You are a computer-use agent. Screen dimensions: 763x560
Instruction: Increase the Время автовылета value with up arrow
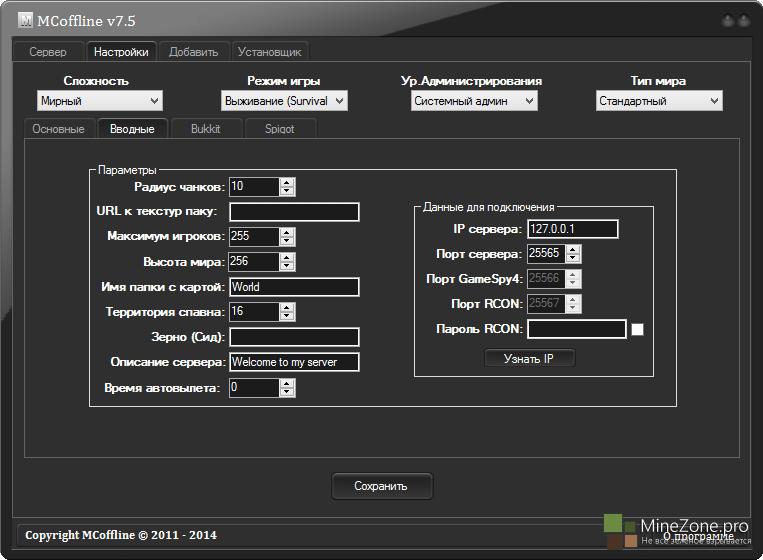(x=287, y=382)
